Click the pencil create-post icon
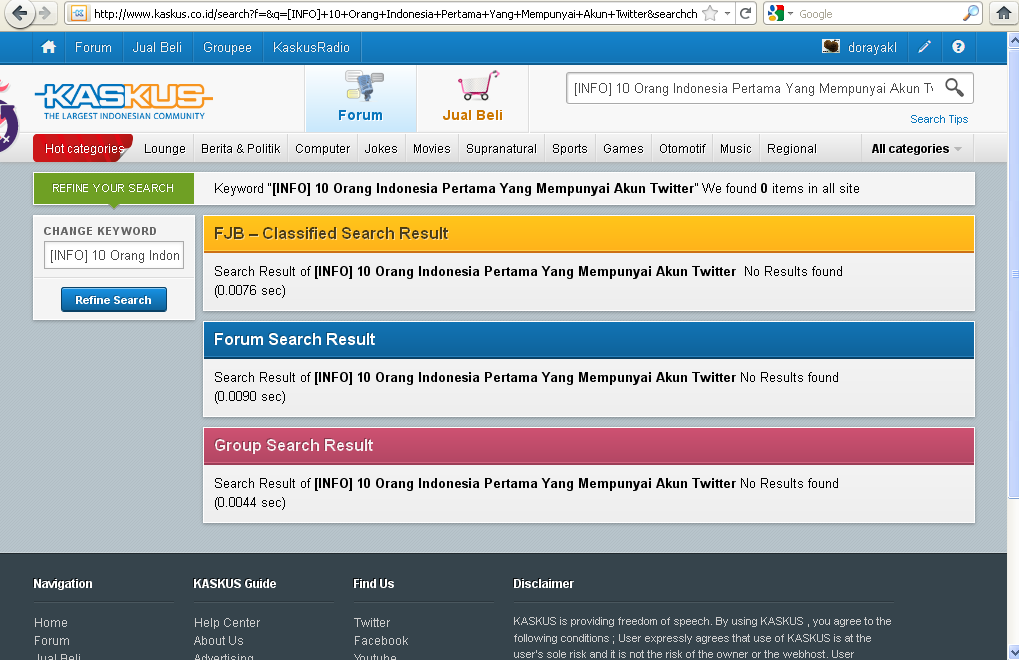 (924, 47)
